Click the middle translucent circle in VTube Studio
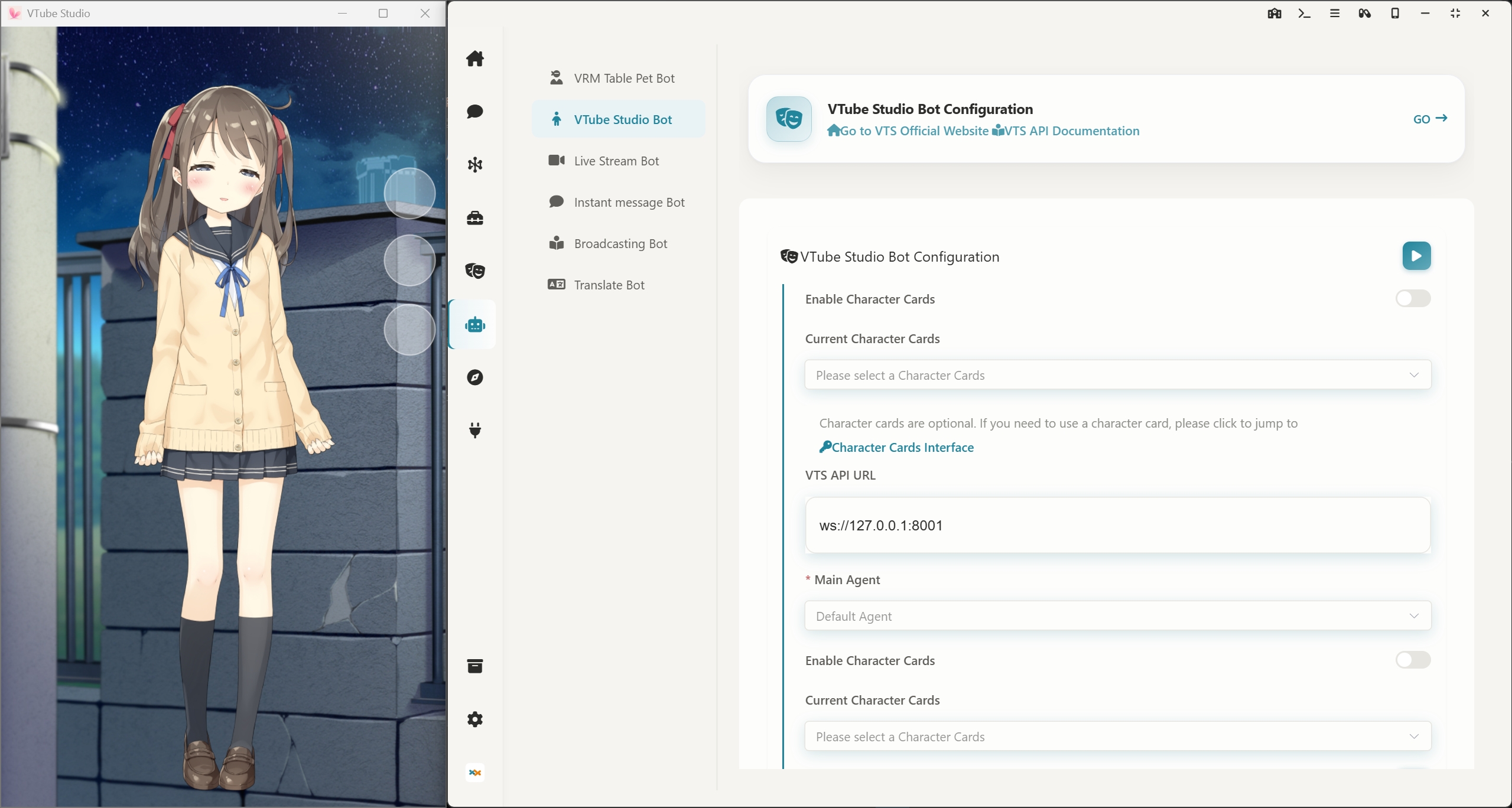 tap(409, 260)
